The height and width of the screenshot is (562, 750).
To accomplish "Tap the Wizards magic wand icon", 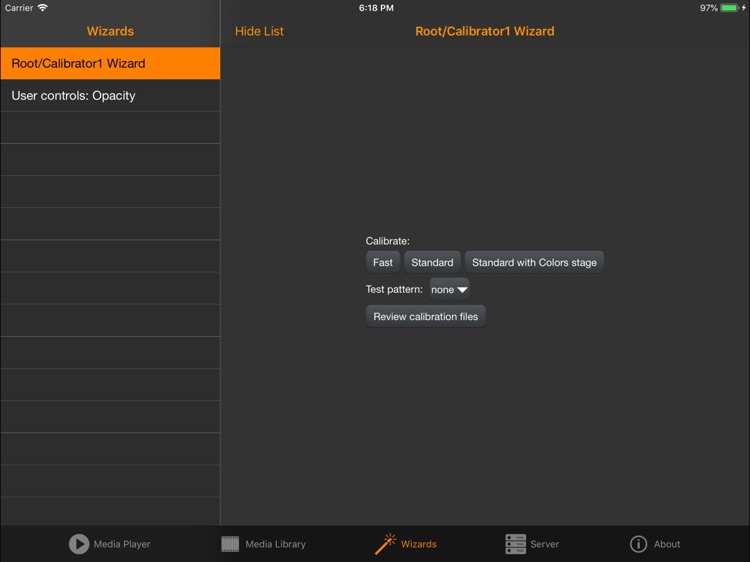I will coord(385,544).
